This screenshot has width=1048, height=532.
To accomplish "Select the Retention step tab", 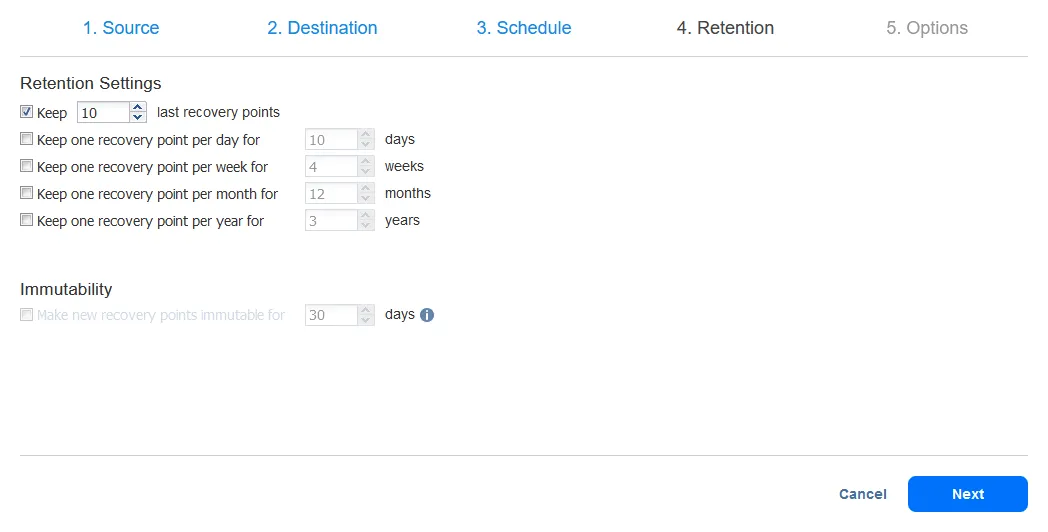I will (x=725, y=28).
